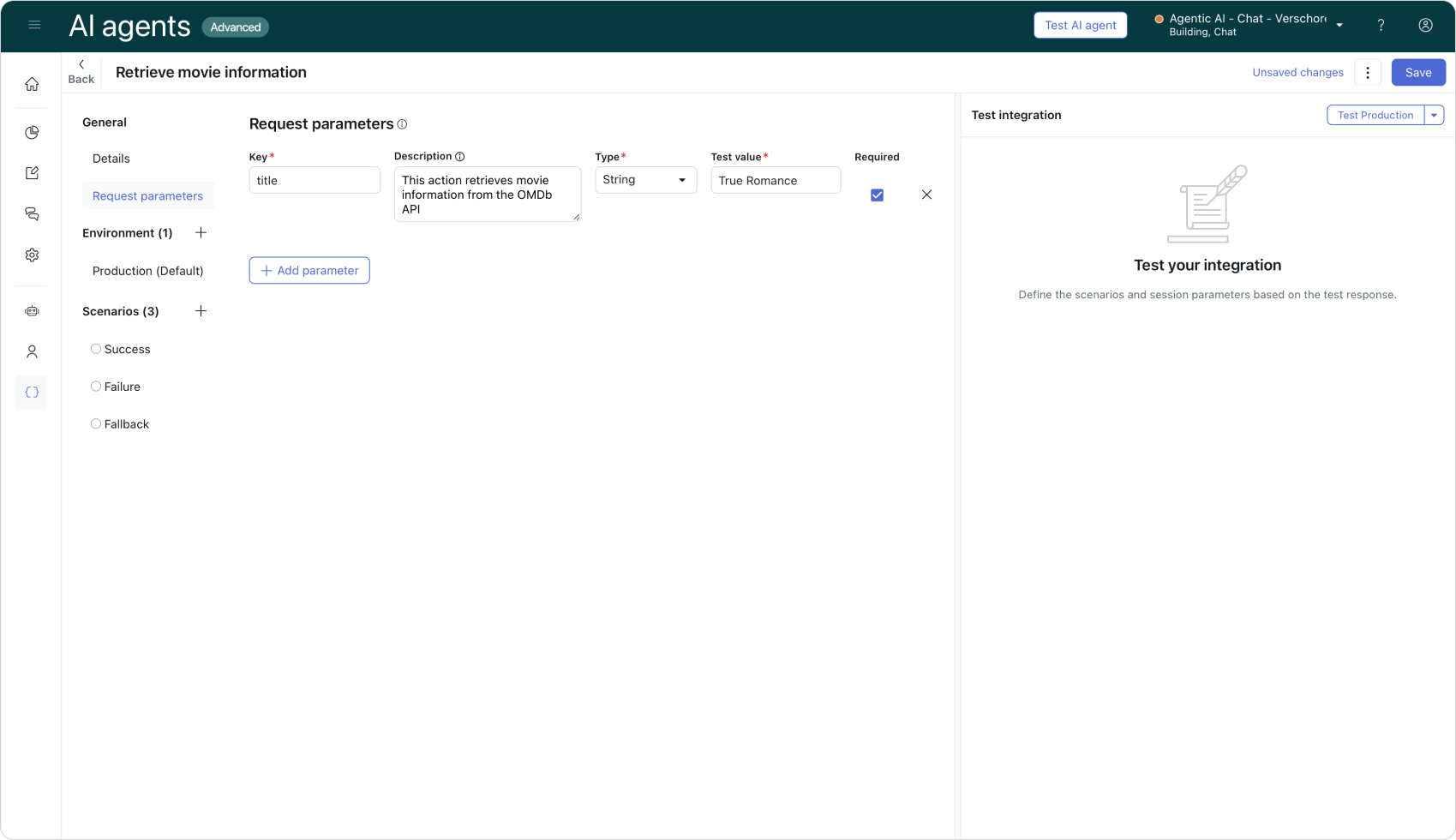Open the Agentic AI agent selector dropdown
1456x840 pixels.
(1249, 26)
